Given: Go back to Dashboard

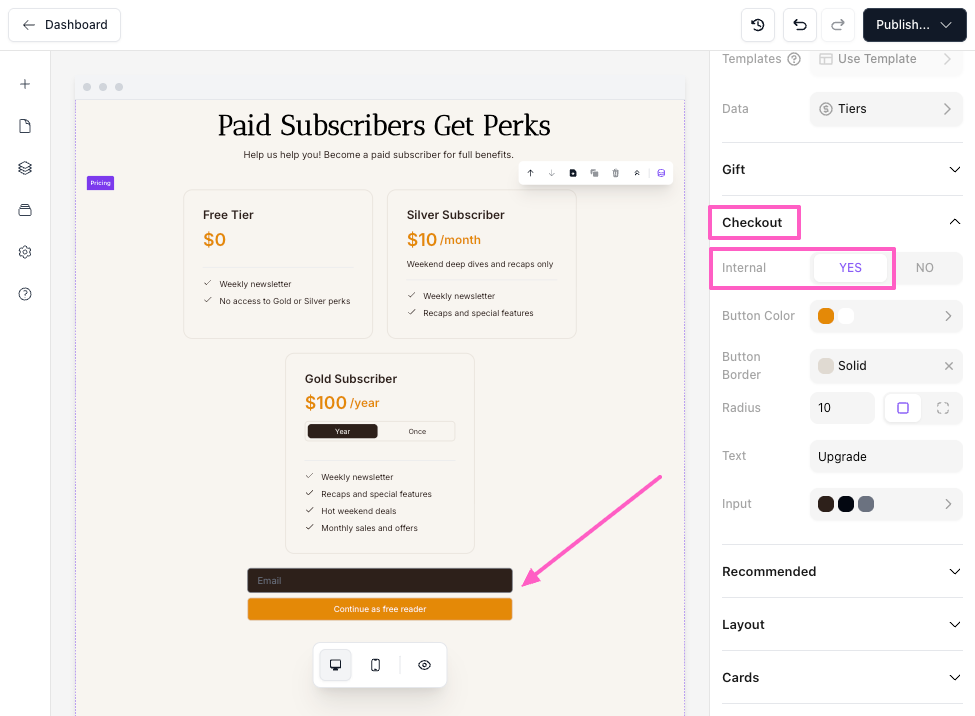Looking at the screenshot, I should tap(65, 25).
